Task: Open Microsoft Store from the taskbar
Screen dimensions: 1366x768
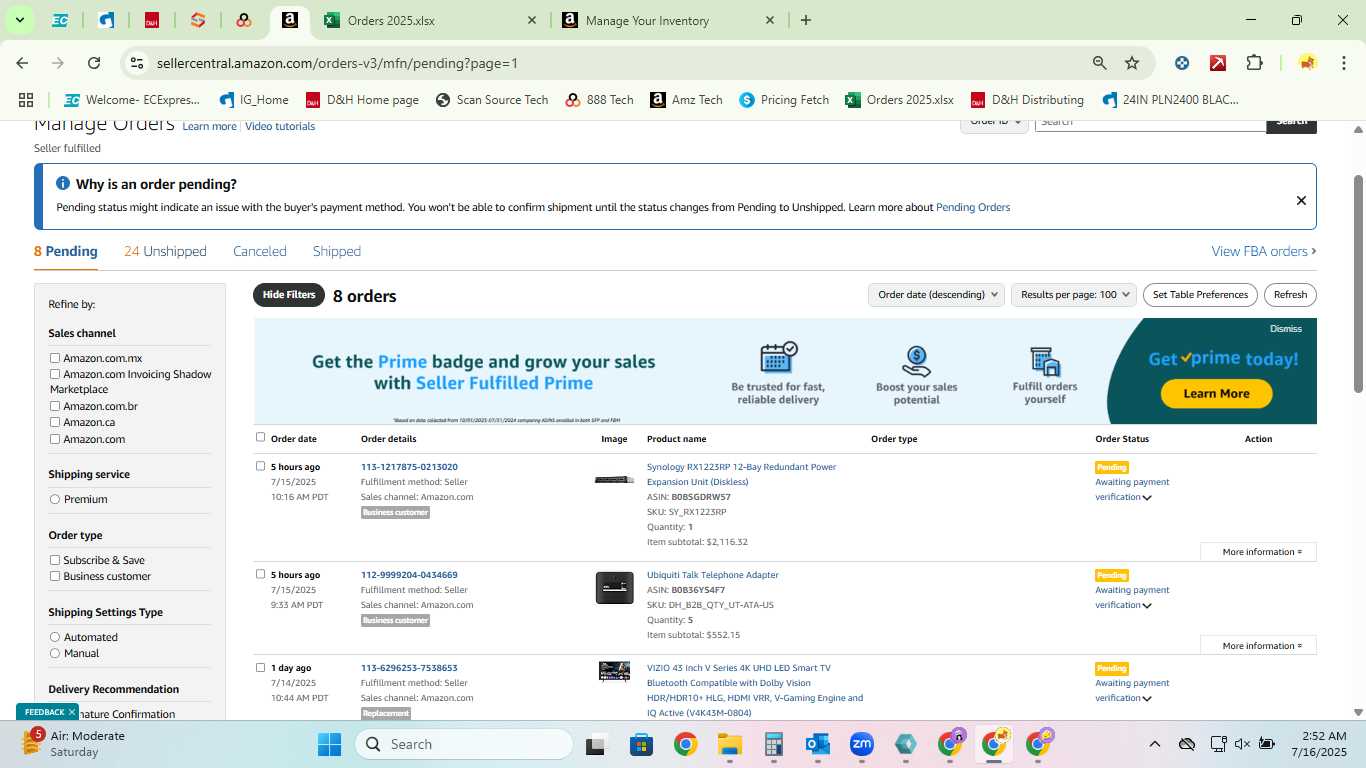Action: (641, 744)
